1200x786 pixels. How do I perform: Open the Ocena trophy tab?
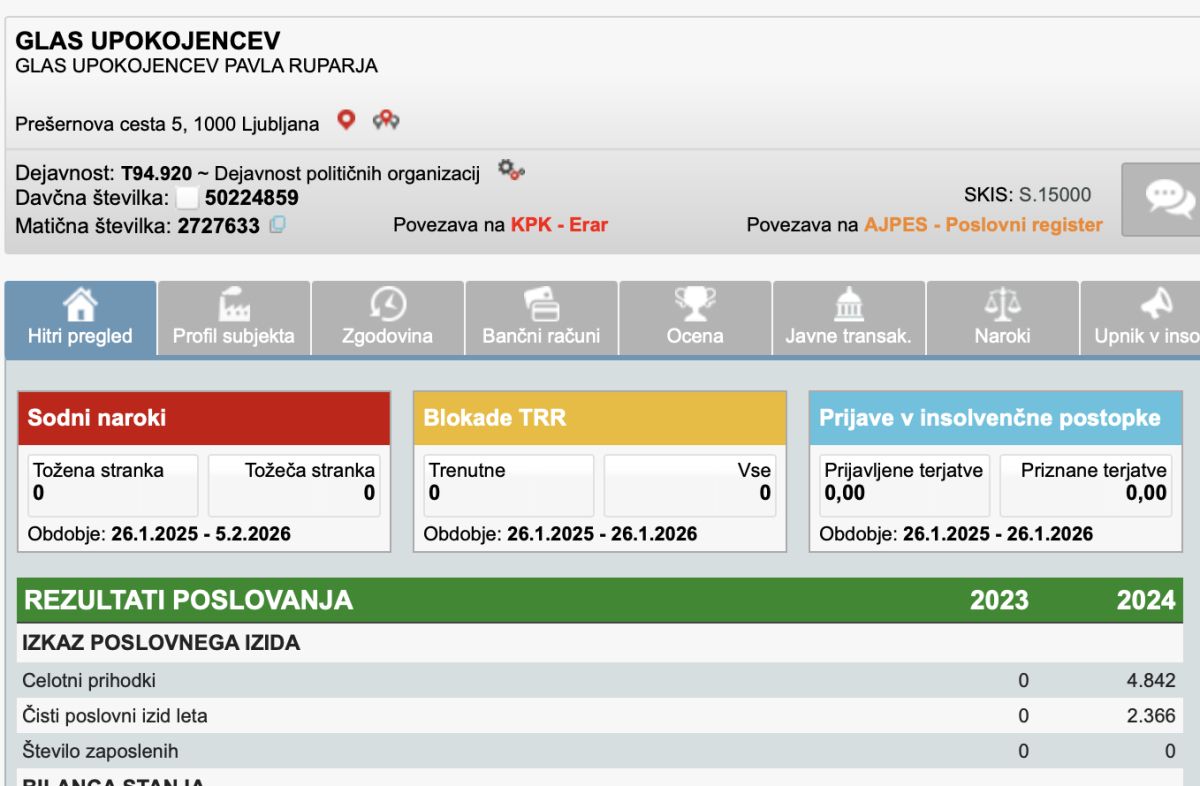(x=695, y=319)
